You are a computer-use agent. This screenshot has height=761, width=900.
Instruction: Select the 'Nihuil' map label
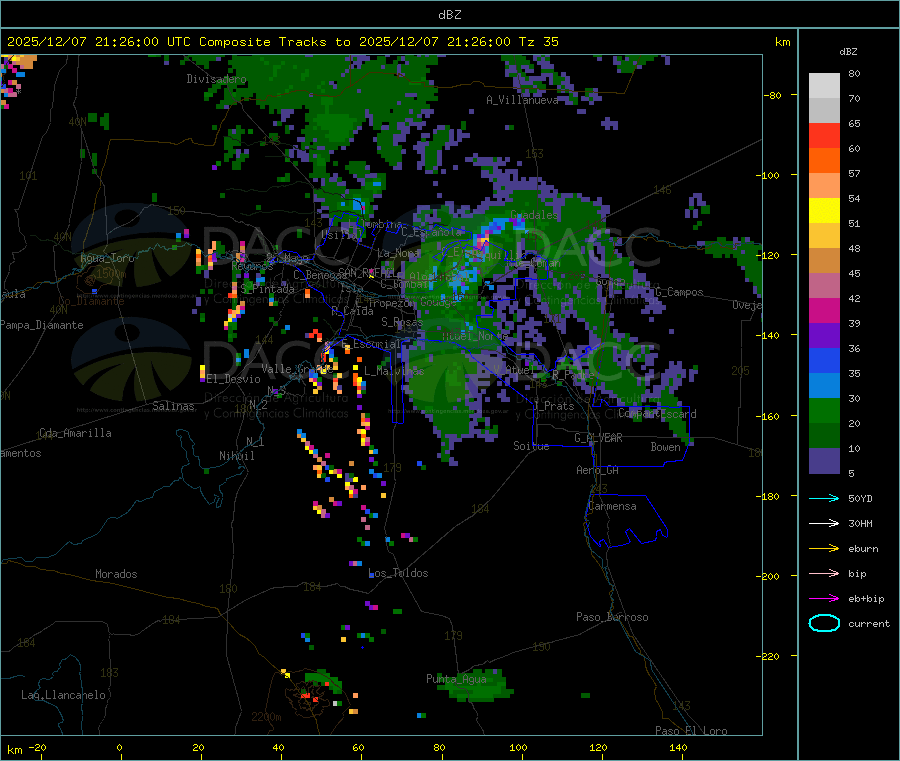click(x=237, y=456)
